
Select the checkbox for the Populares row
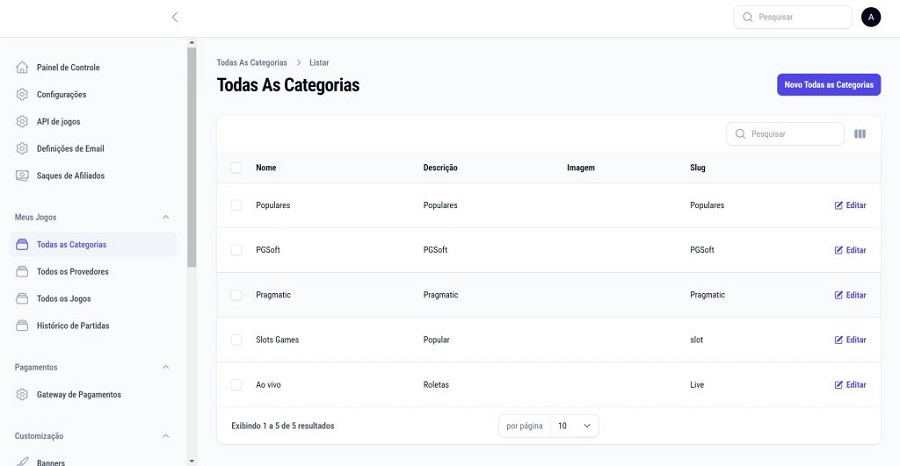[x=236, y=205]
